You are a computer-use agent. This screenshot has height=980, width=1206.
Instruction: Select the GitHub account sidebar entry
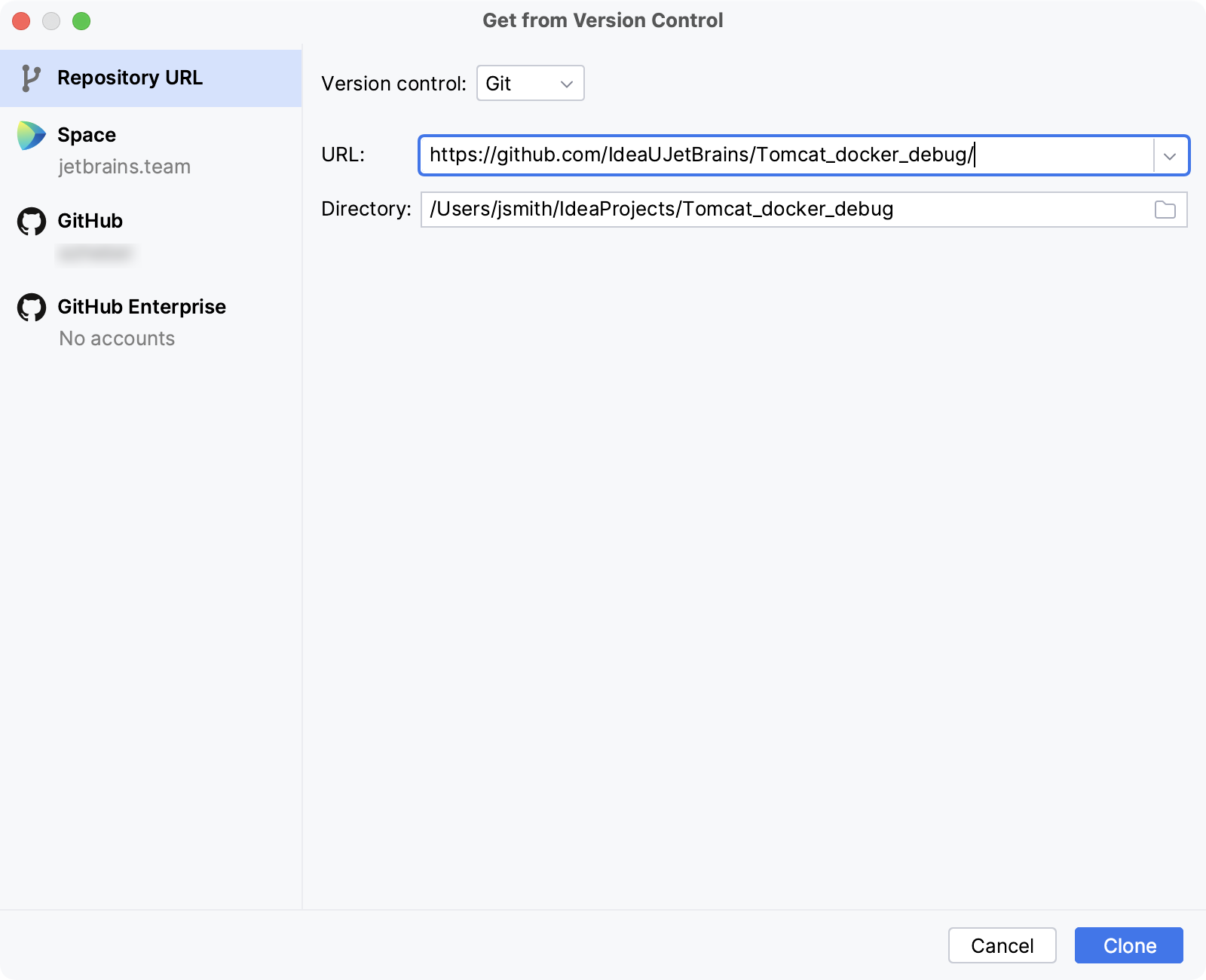tap(90, 221)
